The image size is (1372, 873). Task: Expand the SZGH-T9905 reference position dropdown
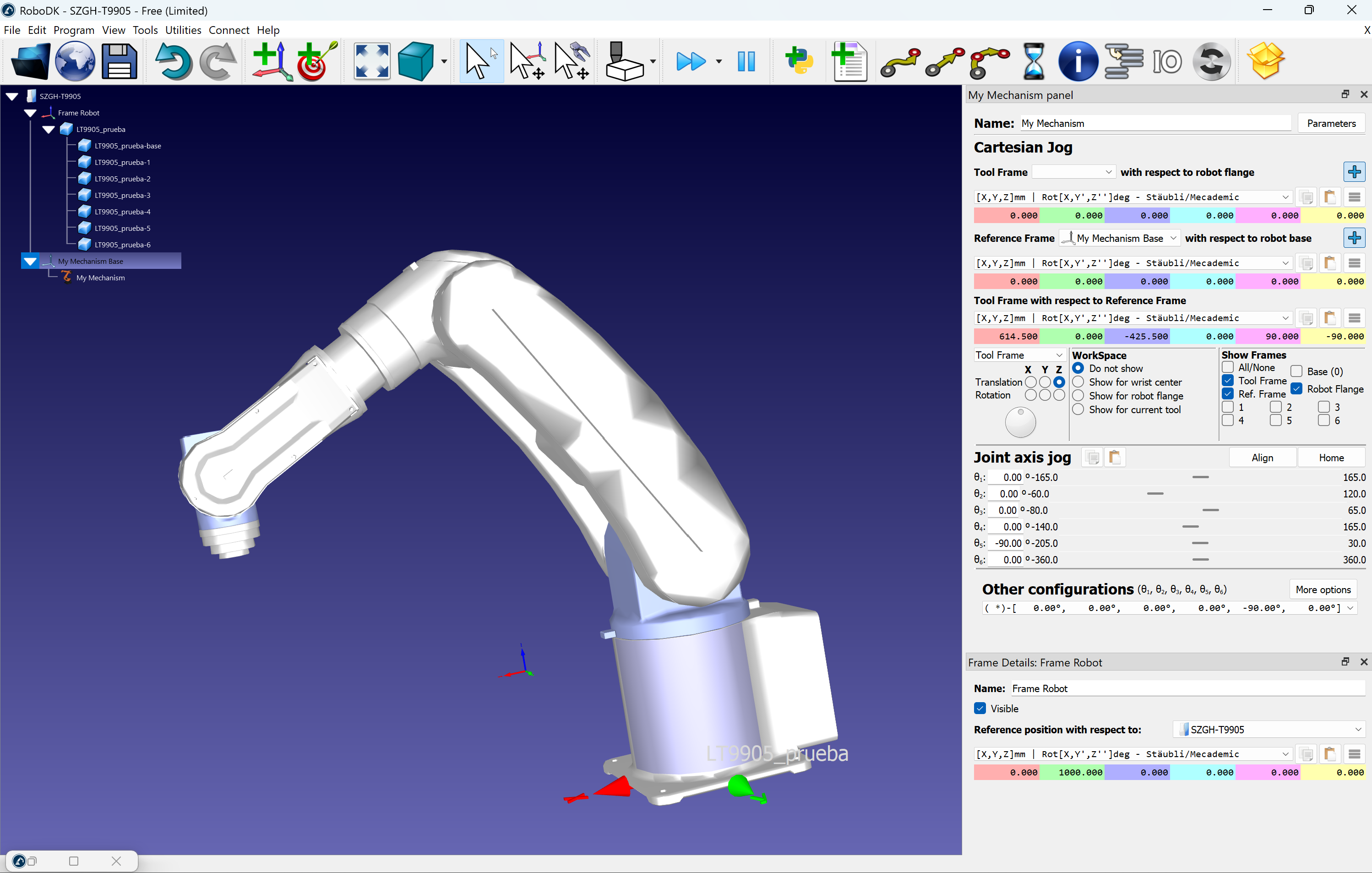coord(1269,729)
